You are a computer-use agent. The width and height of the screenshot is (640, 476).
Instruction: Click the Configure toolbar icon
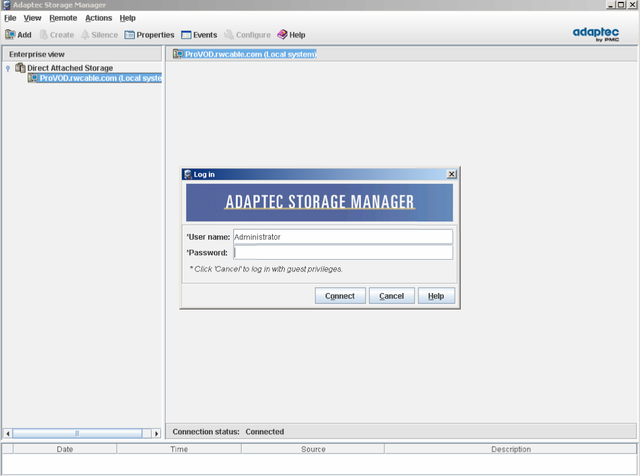[x=229, y=35]
